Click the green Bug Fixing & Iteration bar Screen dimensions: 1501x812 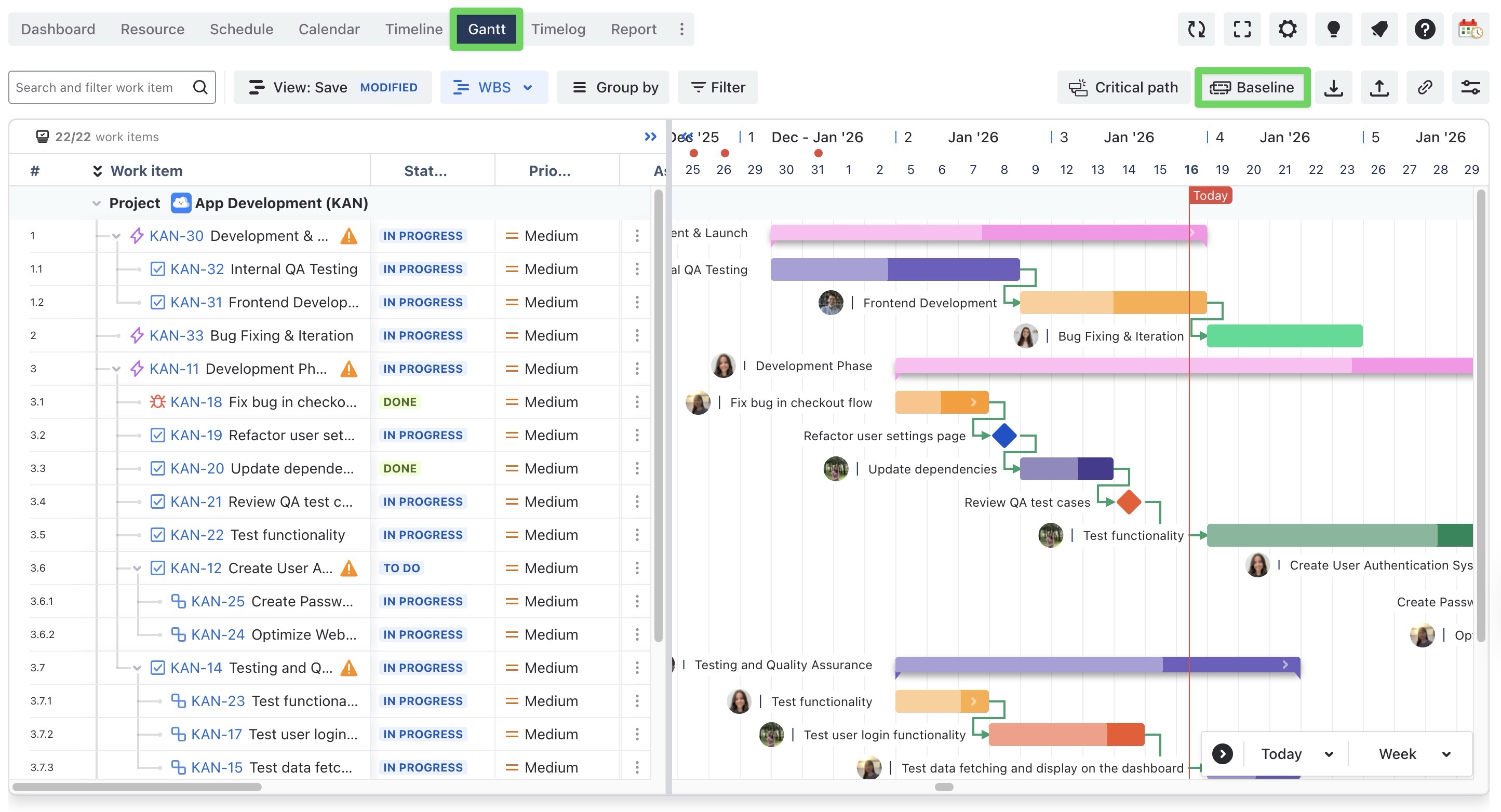tap(1284, 335)
